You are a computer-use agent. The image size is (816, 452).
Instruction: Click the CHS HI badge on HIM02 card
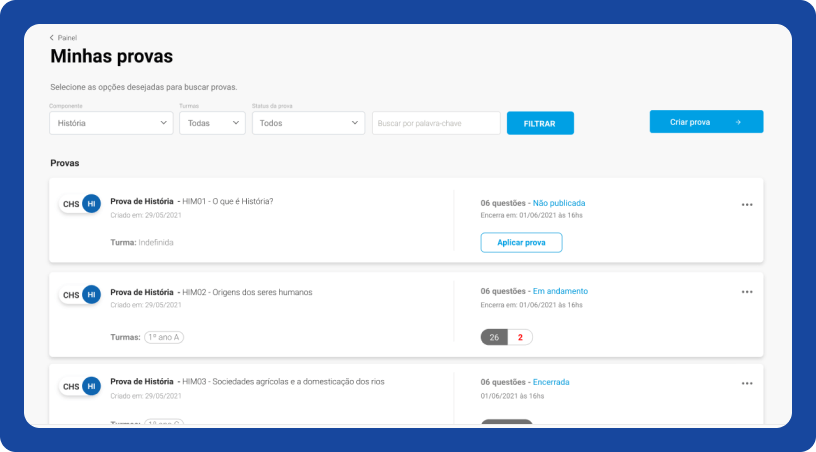[x=80, y=295]
